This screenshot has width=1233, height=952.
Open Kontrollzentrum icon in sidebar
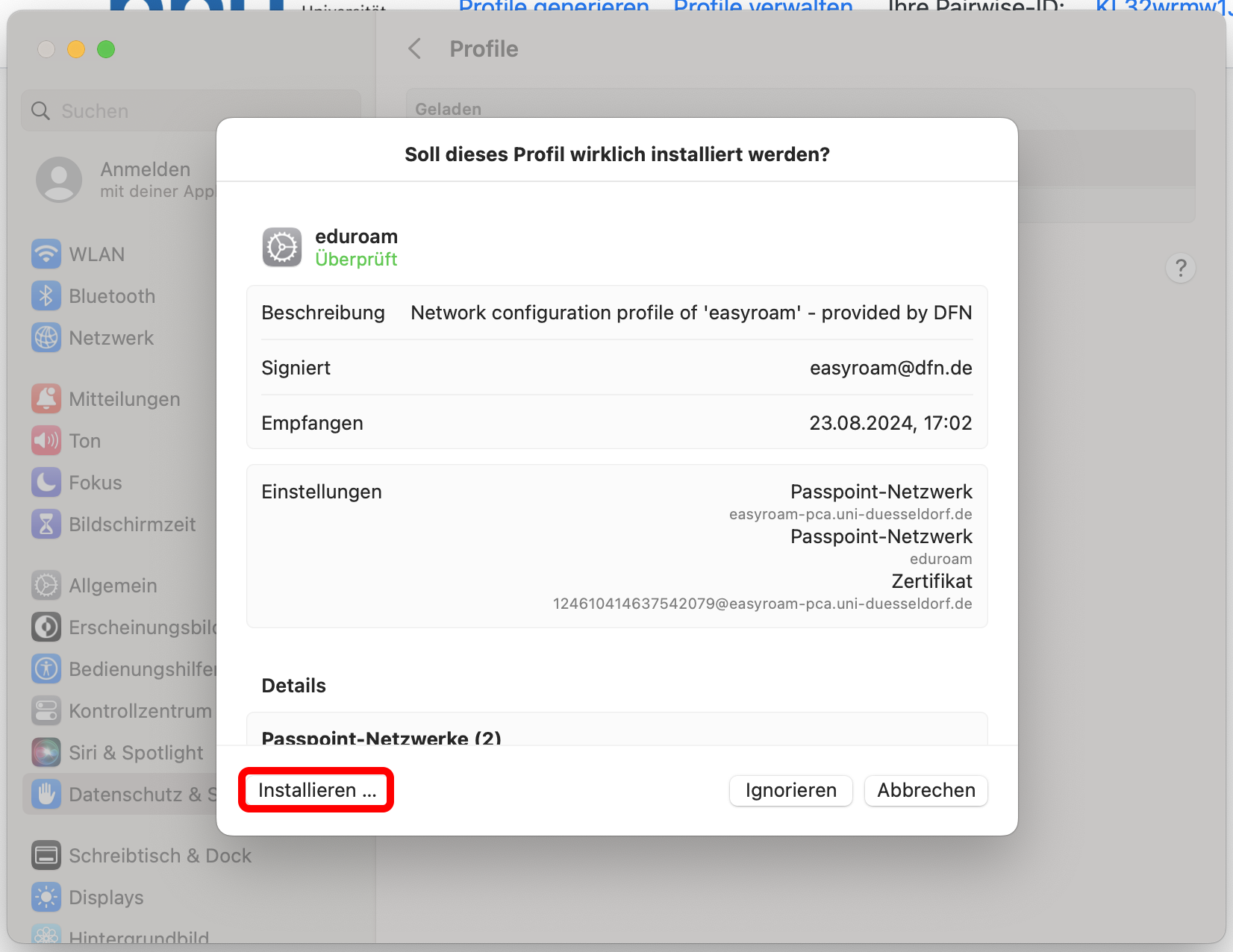[x=46, y=711]
